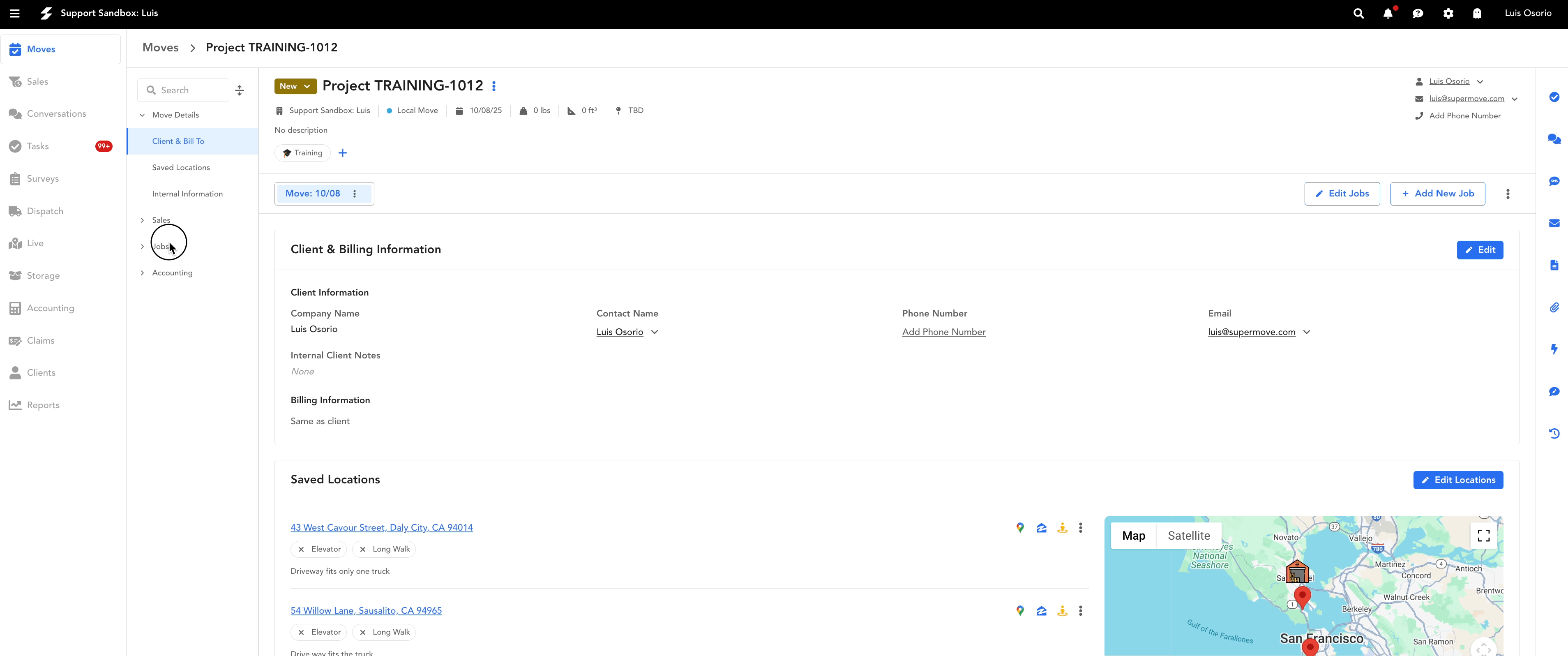
Task: Click the attachments paperclip icon
Action: click(1554, 307)
